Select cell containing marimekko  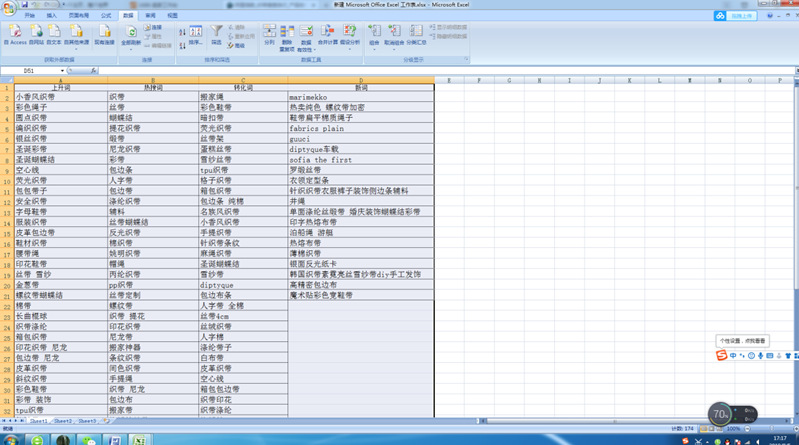pyautogui.click(x=361, y=97)
